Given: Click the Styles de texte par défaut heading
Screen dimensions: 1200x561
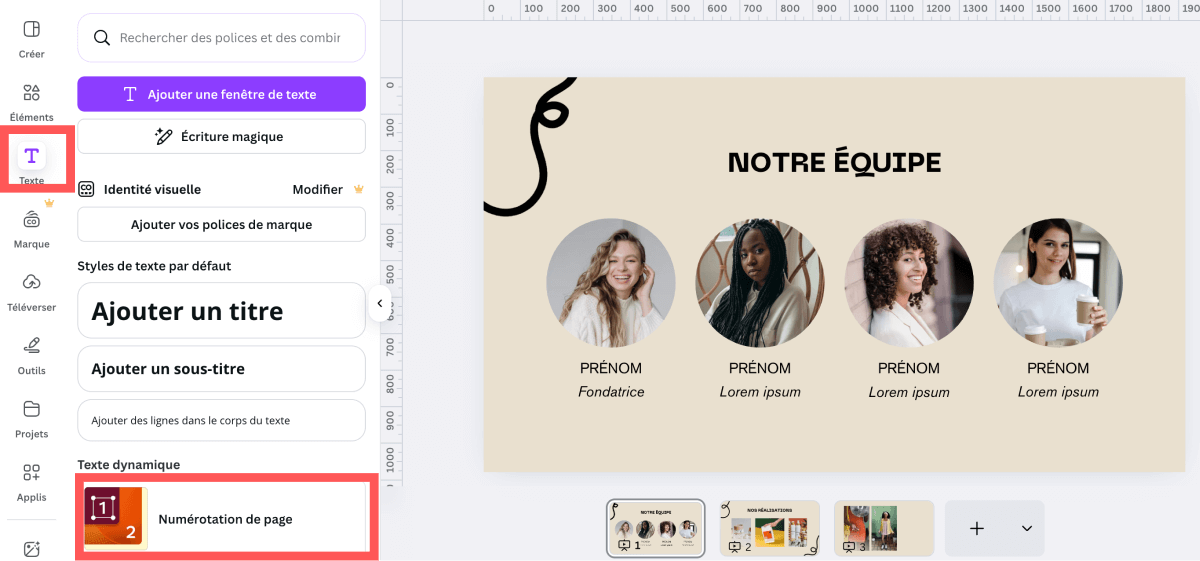Looking at the screenshot, I should pyautogui.click(x=154, y=266).
